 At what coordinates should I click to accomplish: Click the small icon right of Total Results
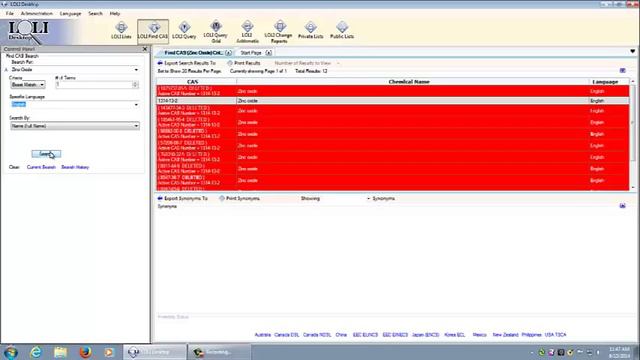tap(622, 71)
